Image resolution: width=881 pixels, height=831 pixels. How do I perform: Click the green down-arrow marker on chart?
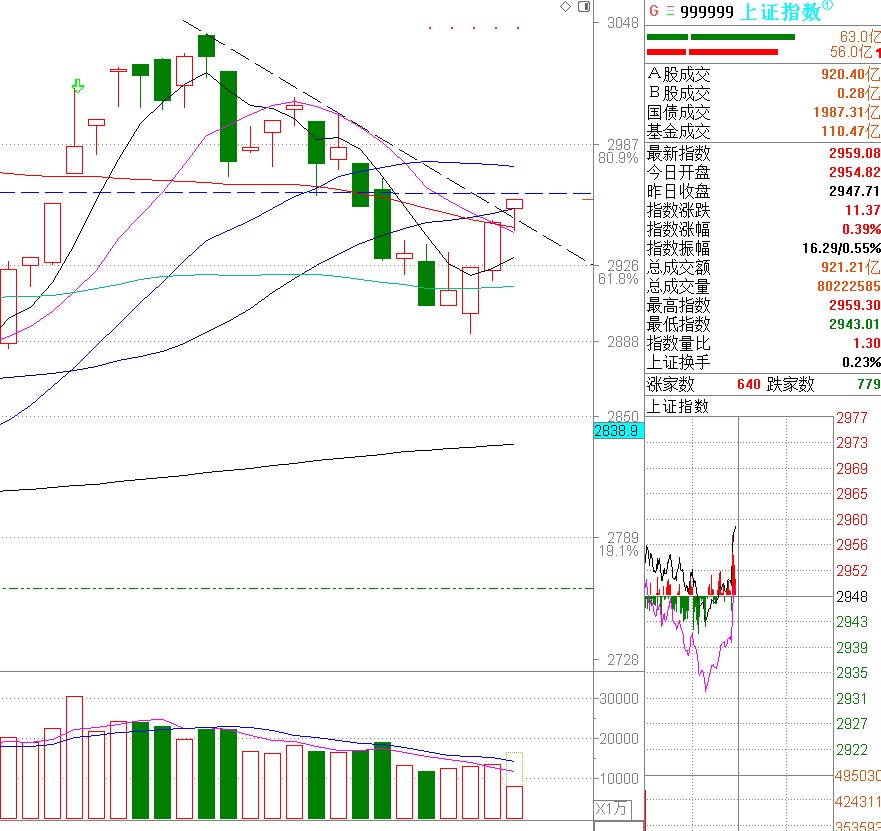tap(78, 86)
